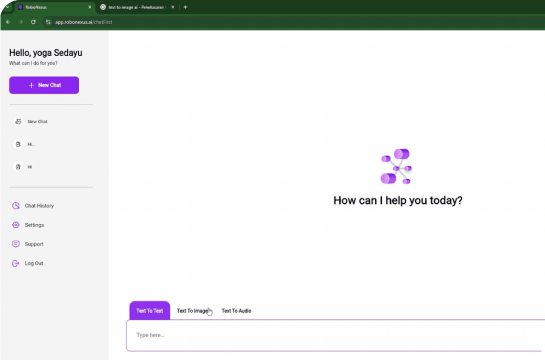Click the site info icon in the address bar
This screenshot has height=360, width=545.
(48, 22)
